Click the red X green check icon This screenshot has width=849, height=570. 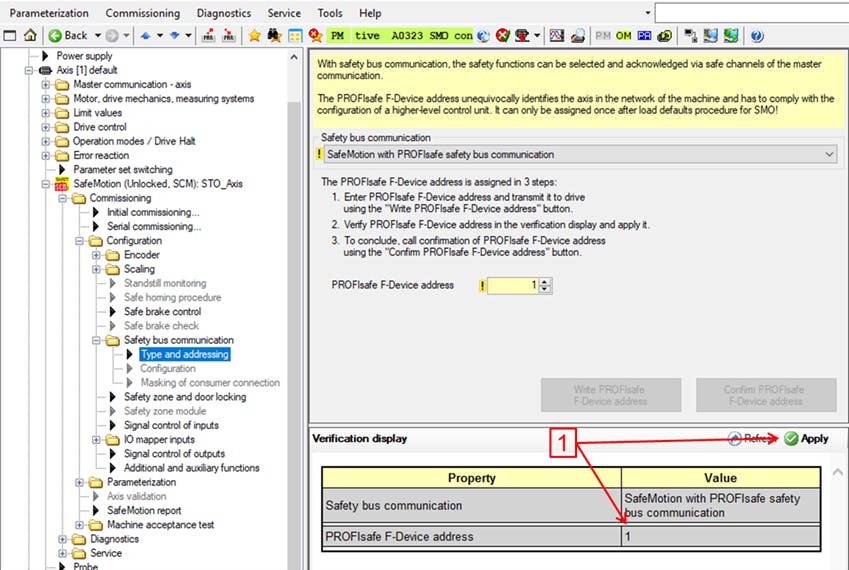503,36
